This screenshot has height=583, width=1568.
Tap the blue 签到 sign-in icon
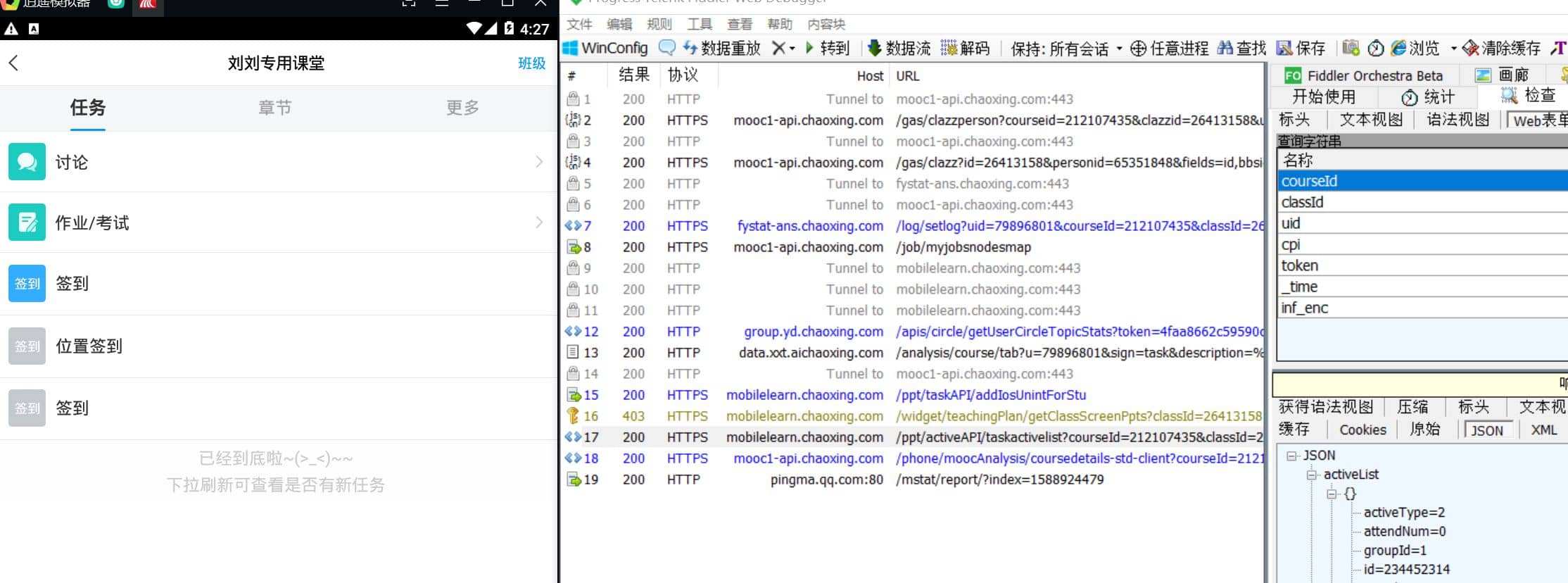(x=27, y=283)
